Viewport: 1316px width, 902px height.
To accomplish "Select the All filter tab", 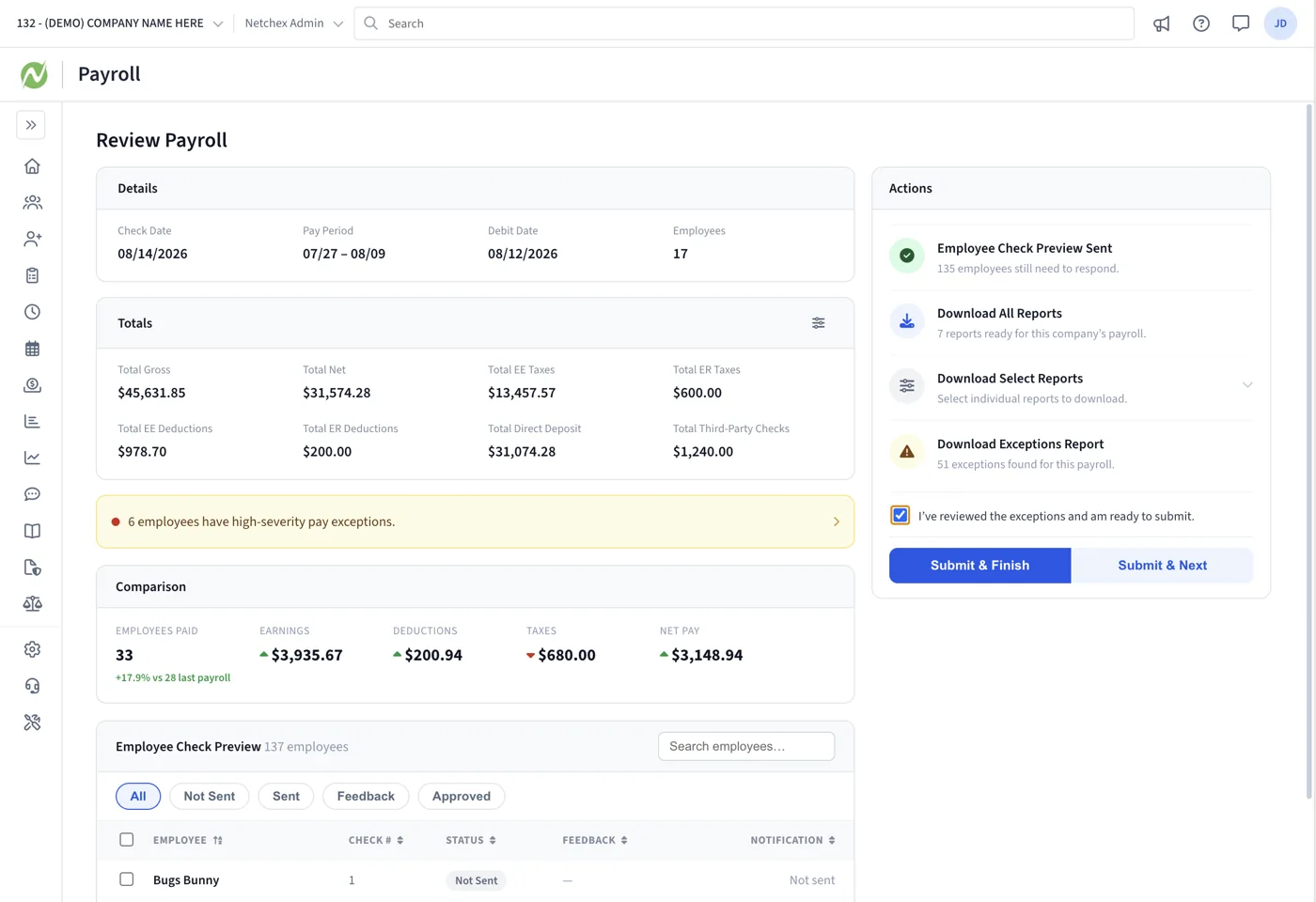I will (x=138, y=796).
